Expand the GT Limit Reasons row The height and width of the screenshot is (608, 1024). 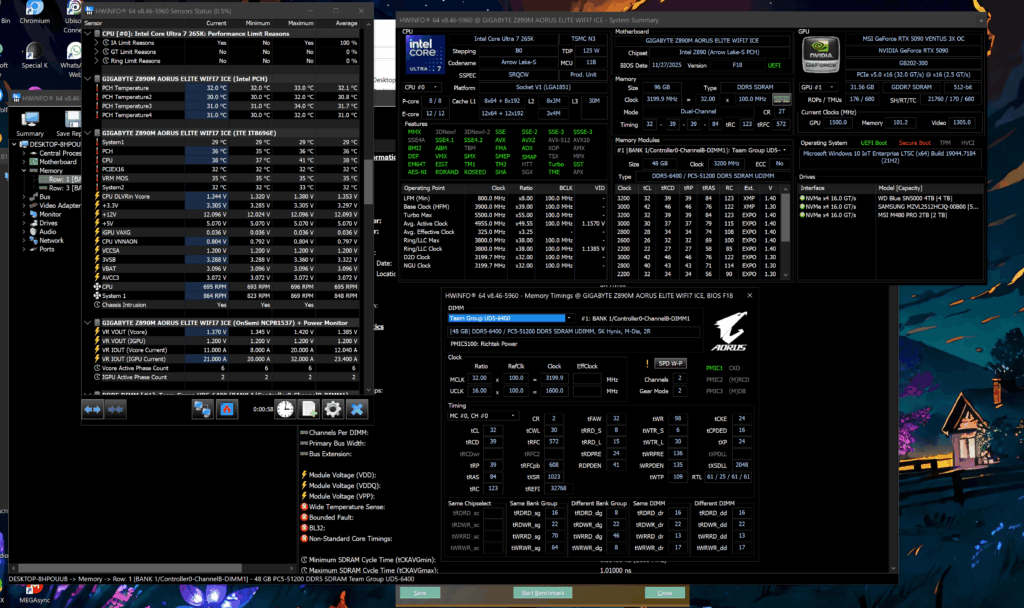[97, 52]
